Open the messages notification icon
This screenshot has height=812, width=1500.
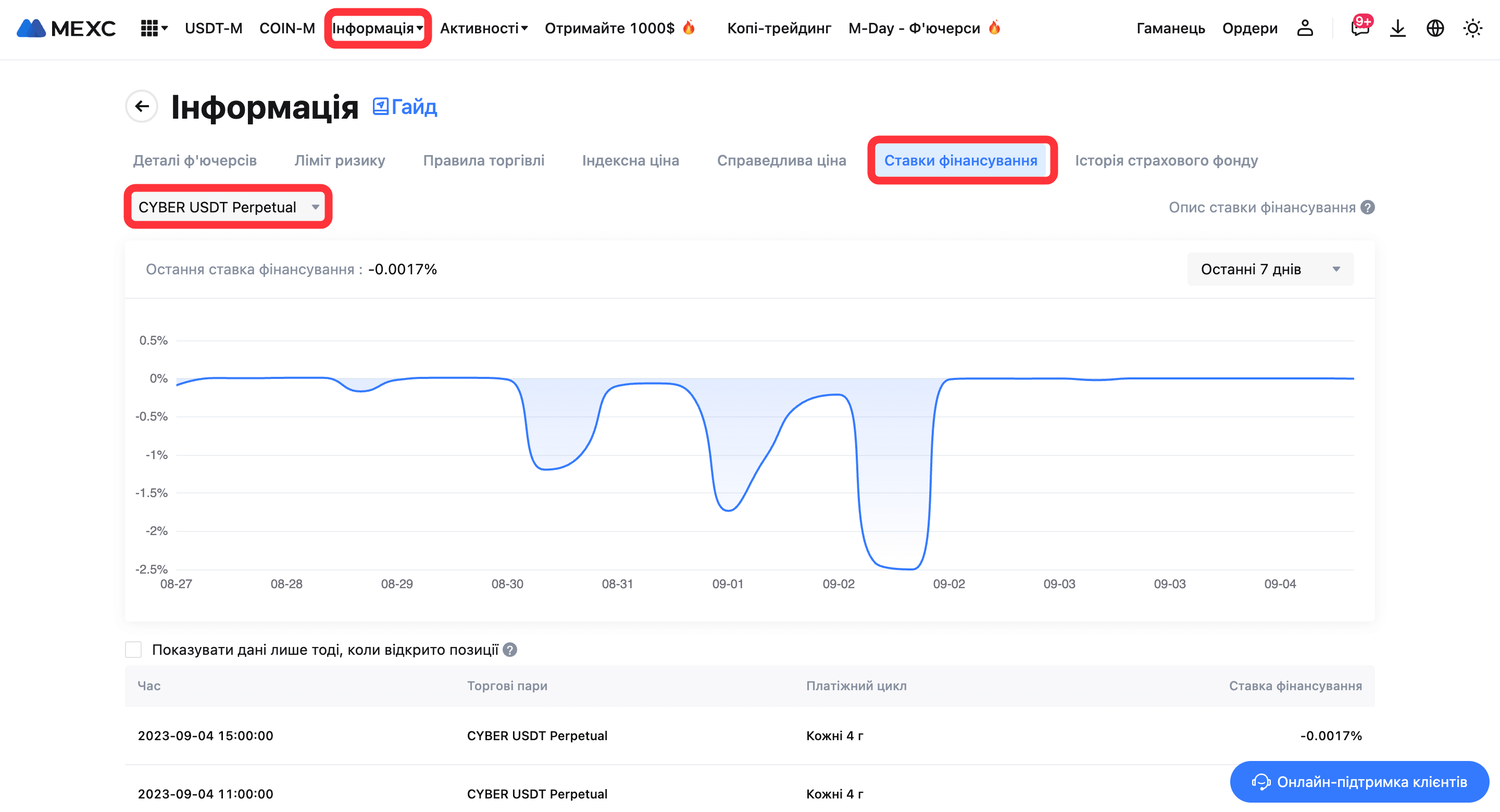pos(1360,28)
